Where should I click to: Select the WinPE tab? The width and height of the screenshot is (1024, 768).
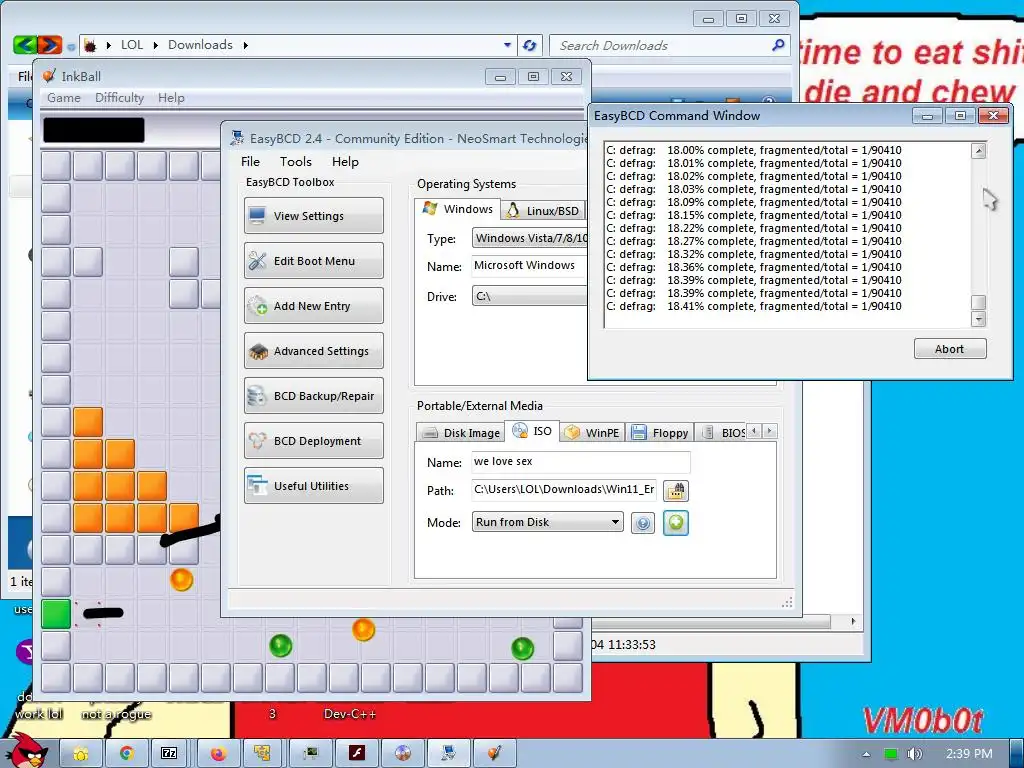(592, 432)
